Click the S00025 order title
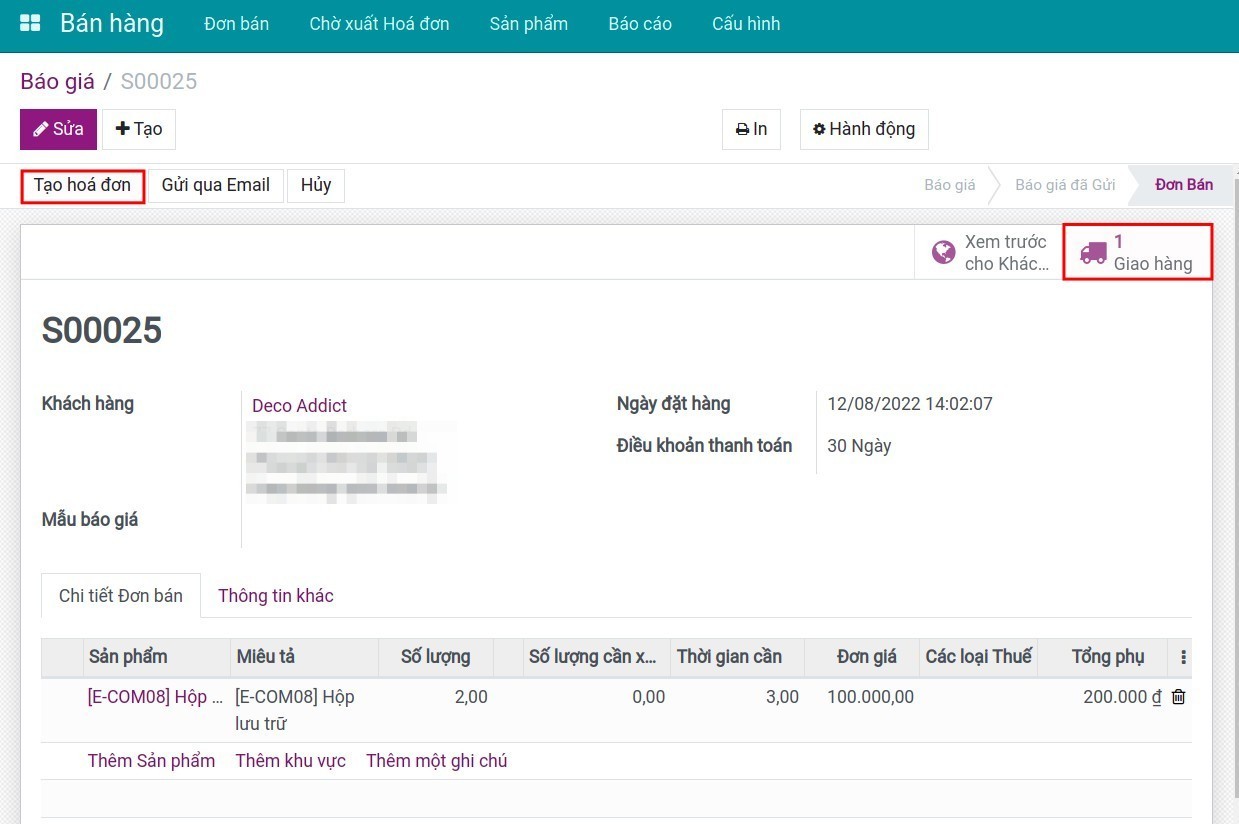The height and width of the screenshot is (824, 1239). click(102, 330)
